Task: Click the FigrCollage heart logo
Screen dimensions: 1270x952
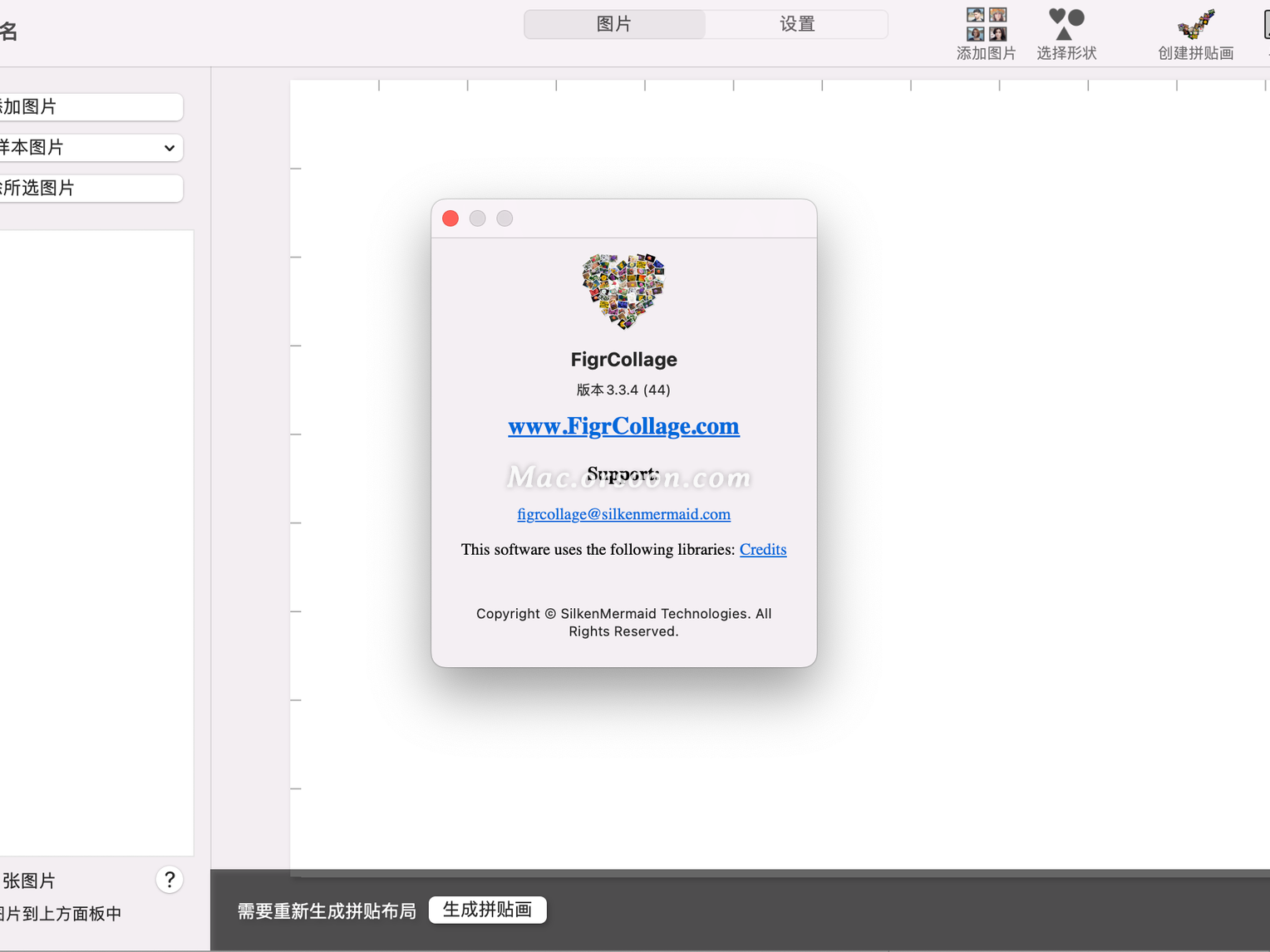Action: click(623, 291)
